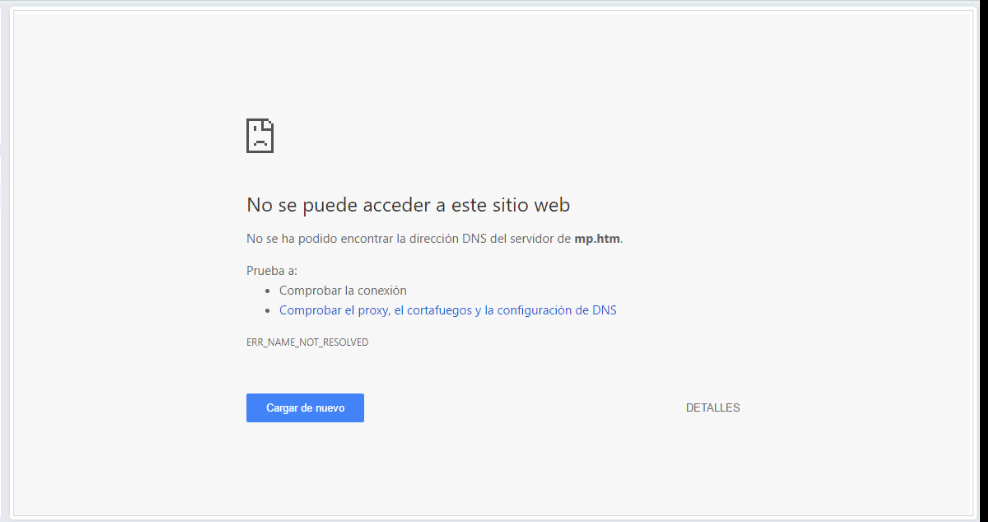Click the sad page error icon
The height and width of the screenshot is (522, 988).
click(x=260, y=136)
